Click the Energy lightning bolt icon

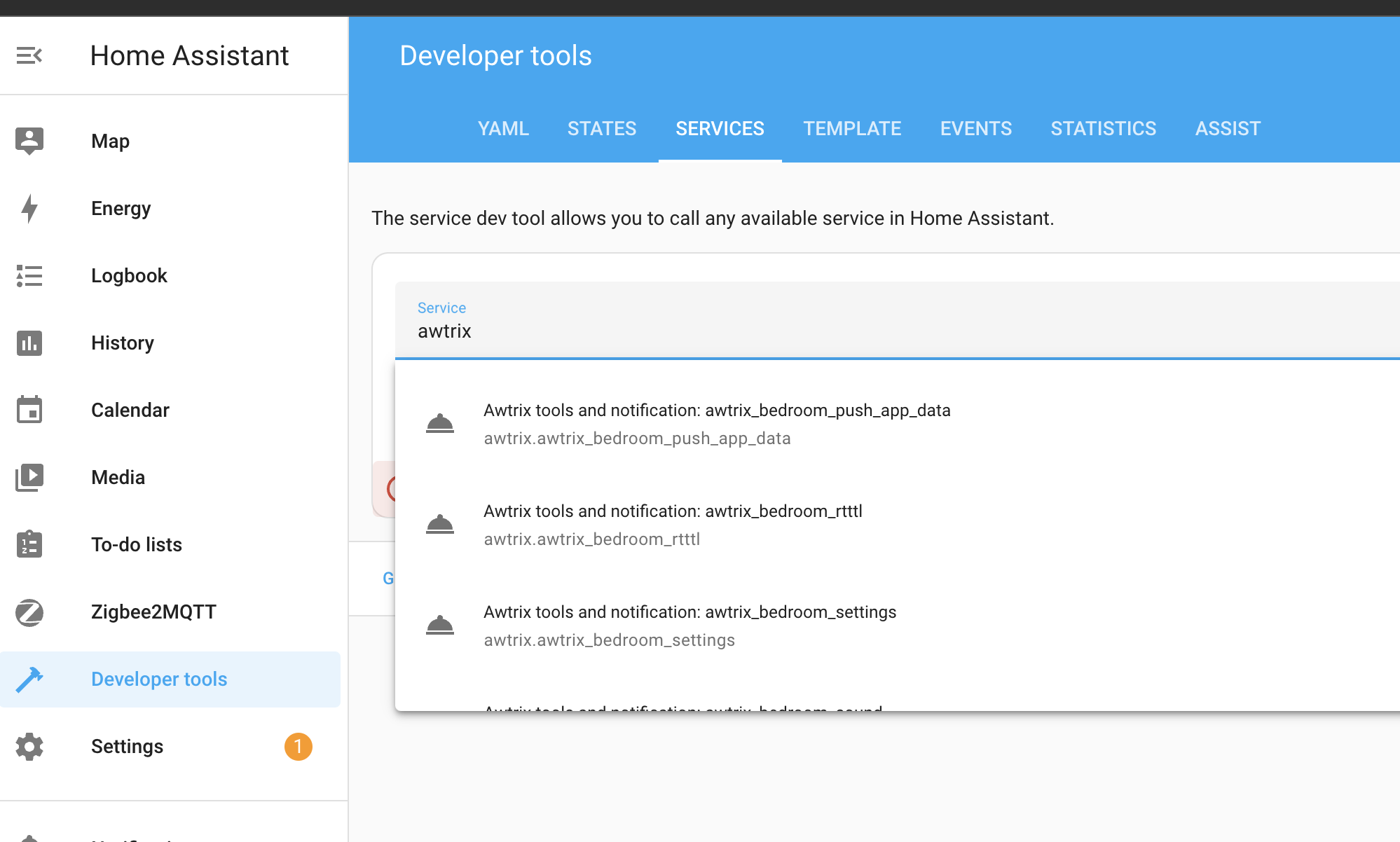click(29, 208)
